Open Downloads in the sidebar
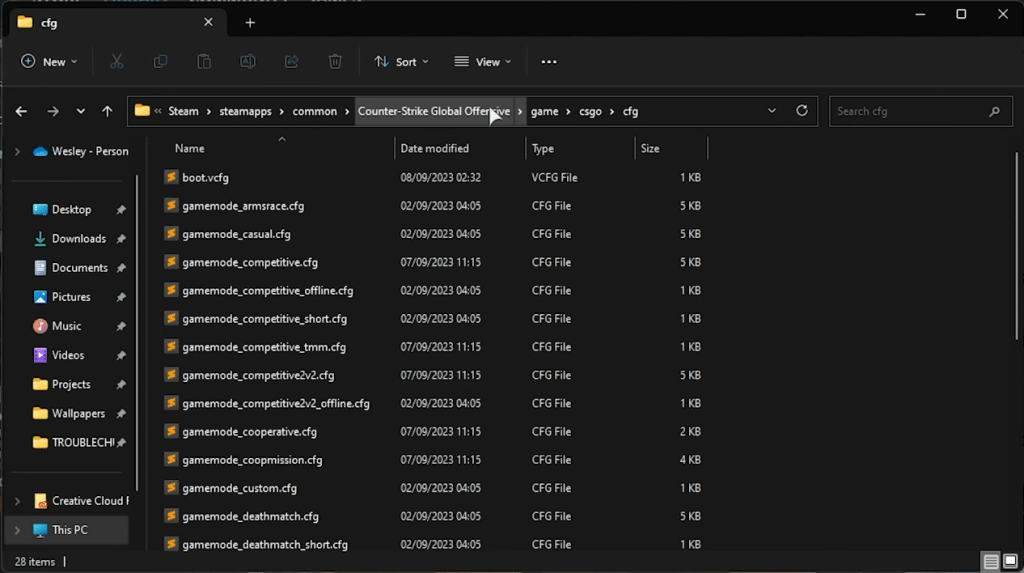The width and height of the screenshot is (1024, 573). [x=78, y=238]
